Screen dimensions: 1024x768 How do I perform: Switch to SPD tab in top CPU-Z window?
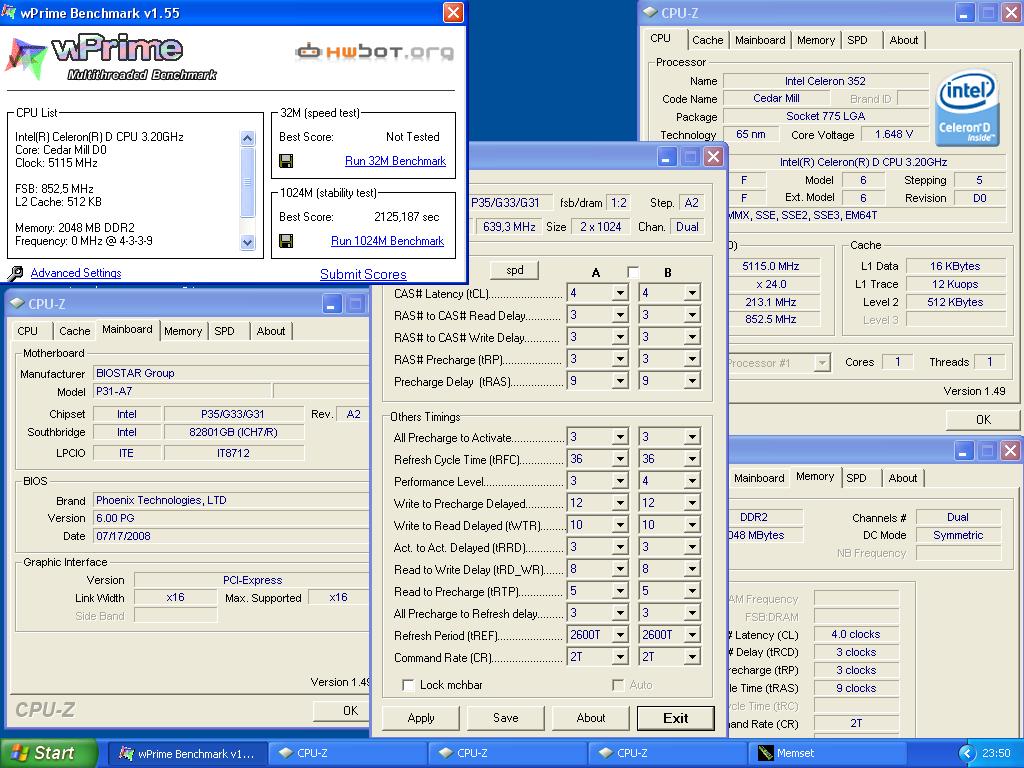[857, 40]
